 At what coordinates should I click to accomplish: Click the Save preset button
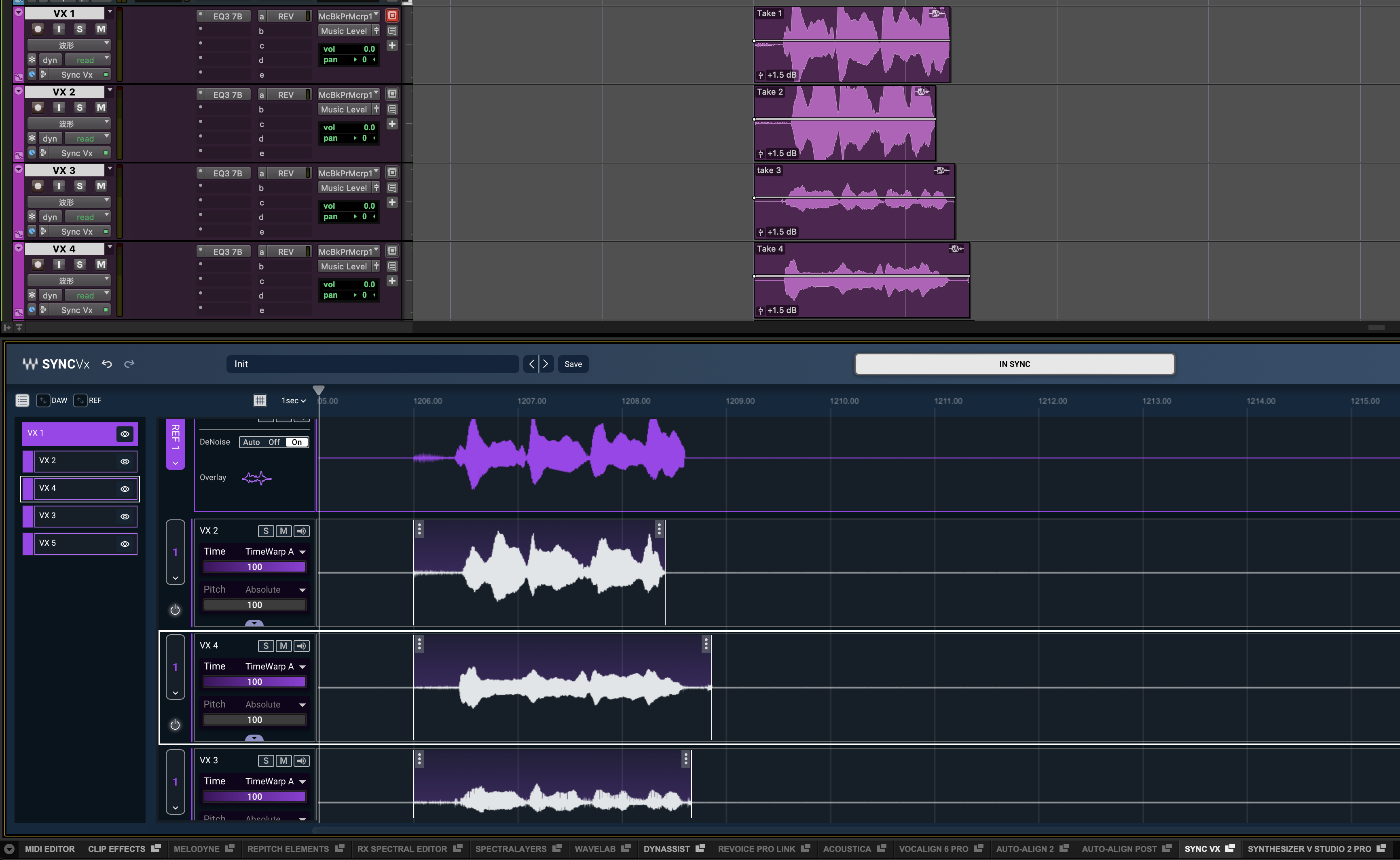click(x=573, y=364)
